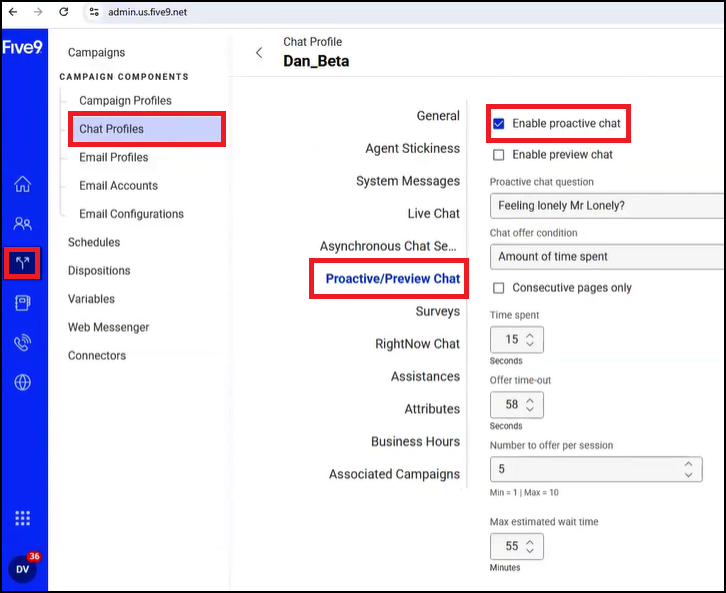Increase Offer time-out value

click(x=530, y=400)
